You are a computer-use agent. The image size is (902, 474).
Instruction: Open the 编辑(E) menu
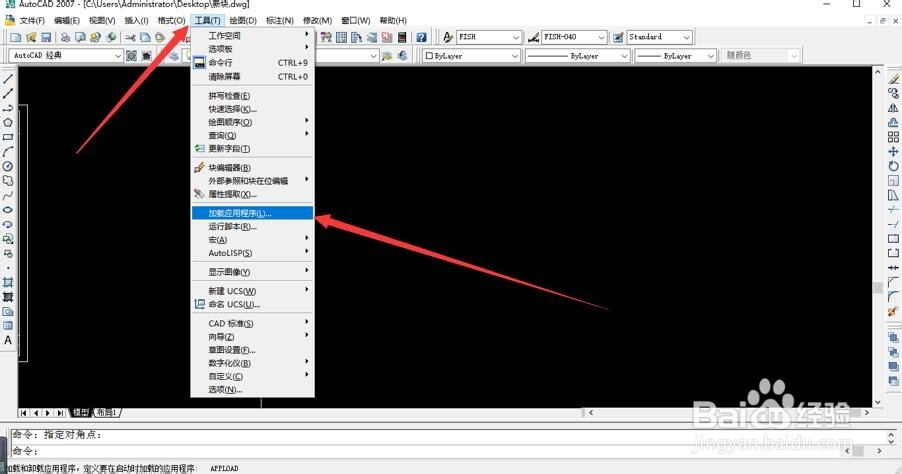pos(67,21)
